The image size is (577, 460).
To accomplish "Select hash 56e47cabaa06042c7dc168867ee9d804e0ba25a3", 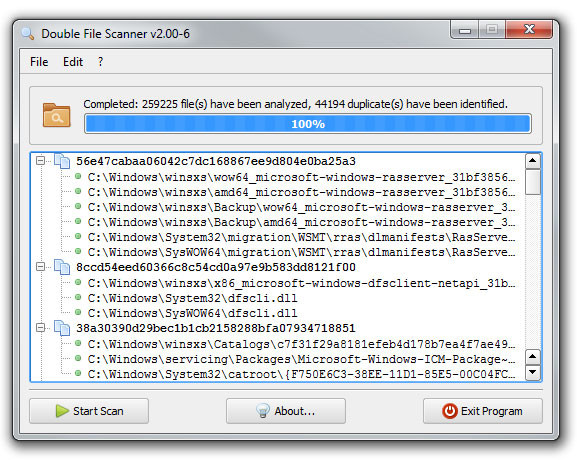I will click(216, 161).
